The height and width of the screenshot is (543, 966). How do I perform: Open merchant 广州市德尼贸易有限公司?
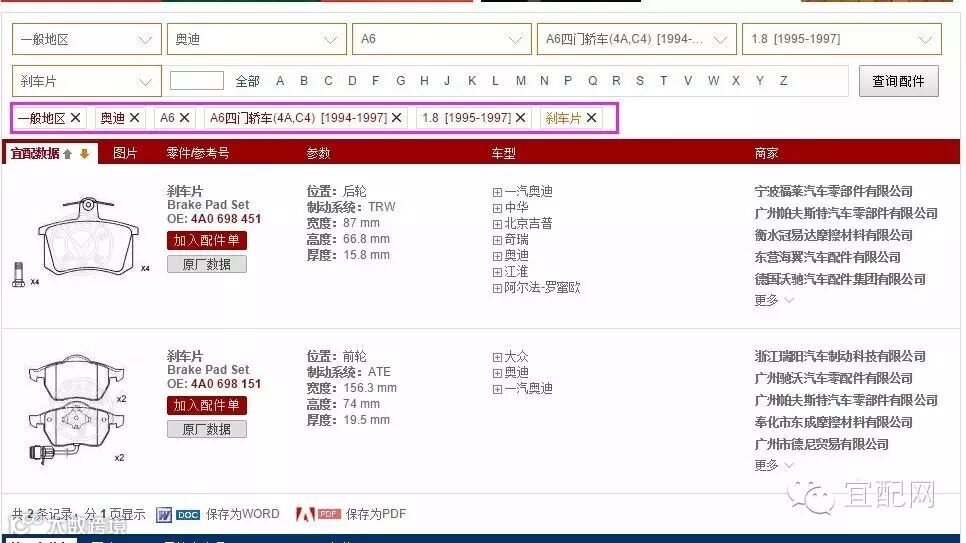(821, 444)
